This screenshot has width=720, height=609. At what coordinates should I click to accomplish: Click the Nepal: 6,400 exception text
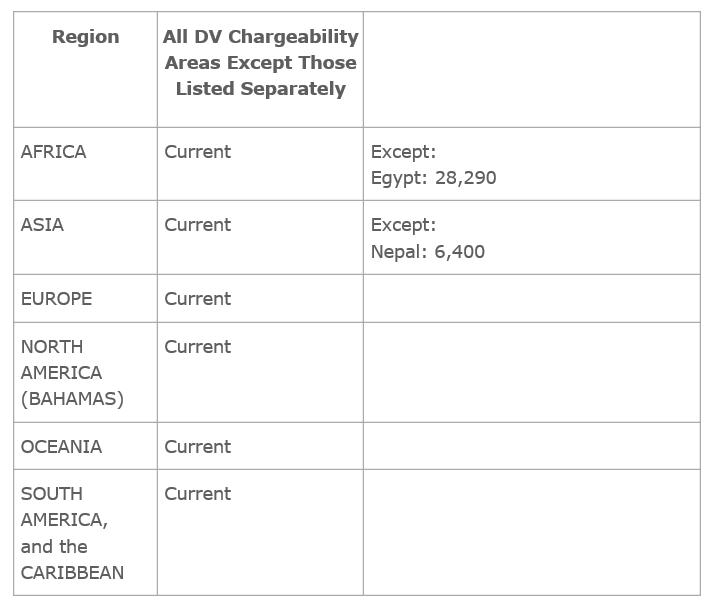(428, 252)
